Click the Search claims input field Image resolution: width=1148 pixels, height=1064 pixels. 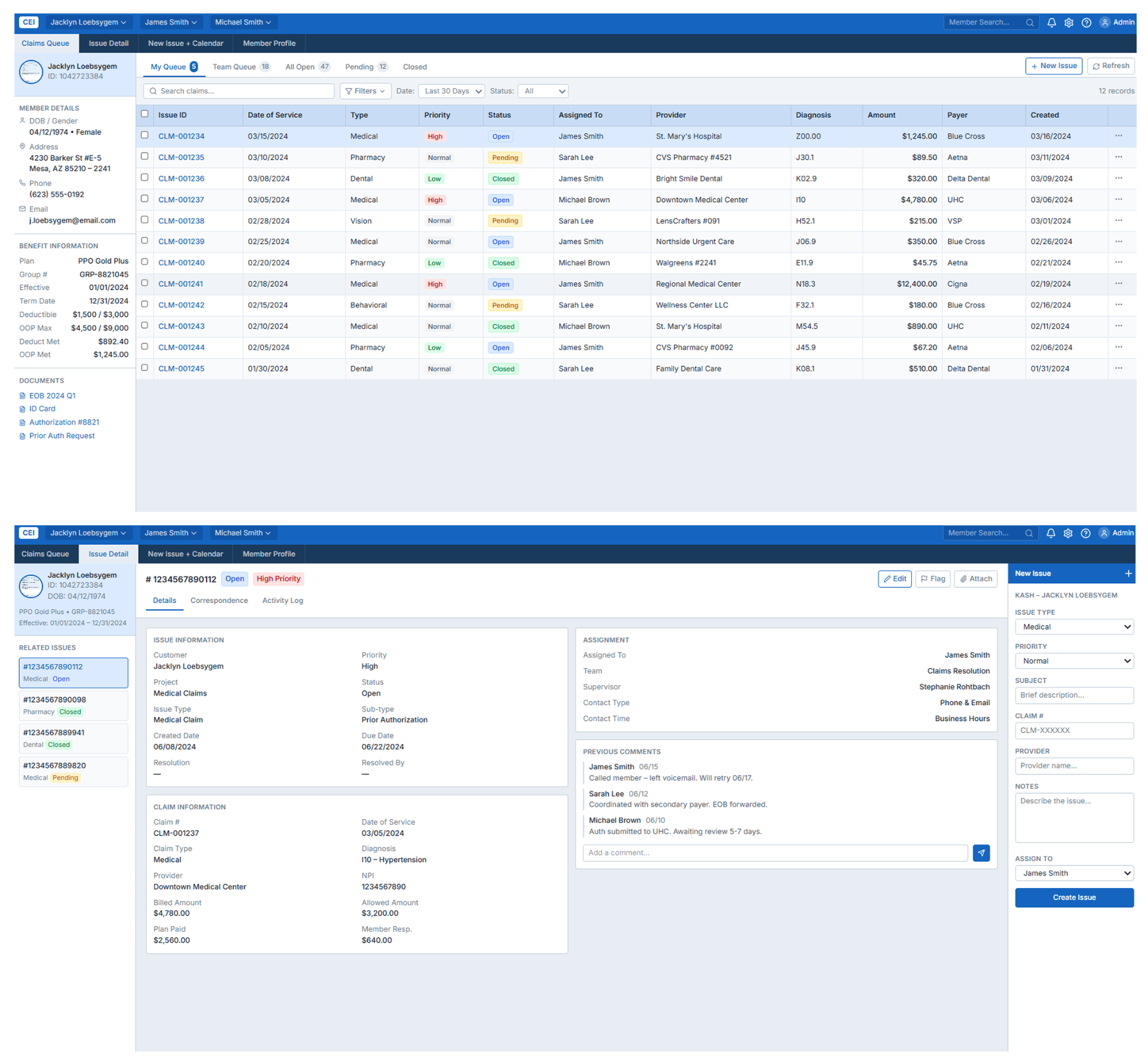pyautogui.click(x=239, y=91)
